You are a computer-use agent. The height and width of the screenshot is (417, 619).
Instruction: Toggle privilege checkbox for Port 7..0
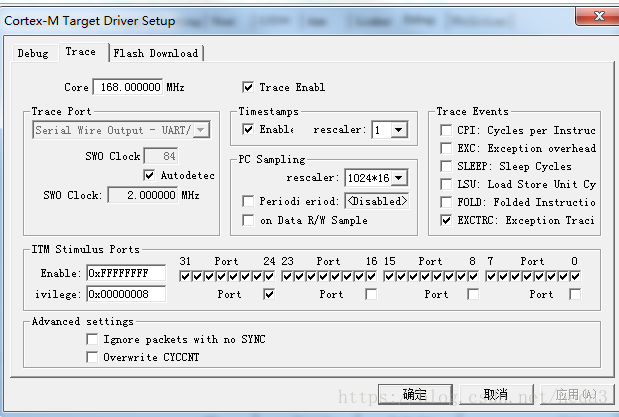click(575, 294)
